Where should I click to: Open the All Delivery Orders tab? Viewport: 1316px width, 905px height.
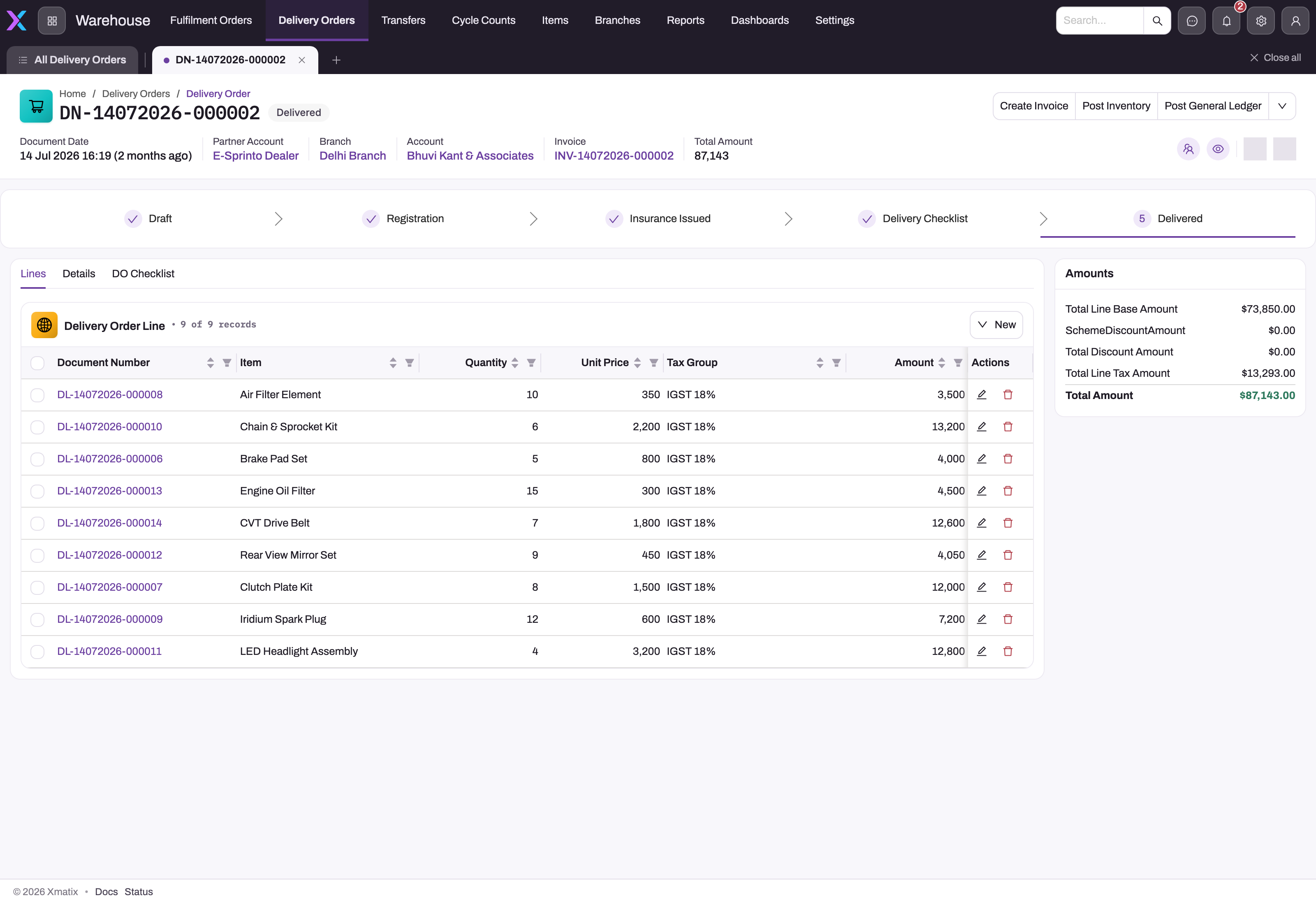[72, 60]
